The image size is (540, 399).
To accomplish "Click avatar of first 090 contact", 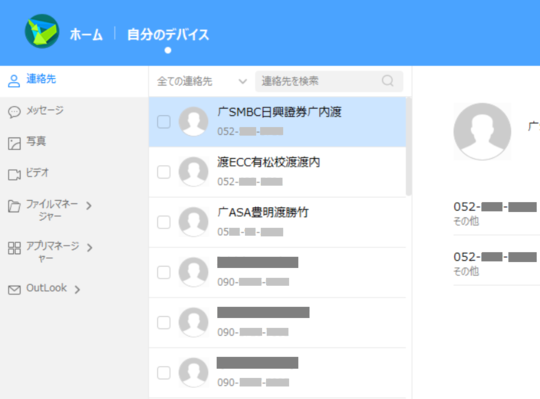I will coord(194,272).
